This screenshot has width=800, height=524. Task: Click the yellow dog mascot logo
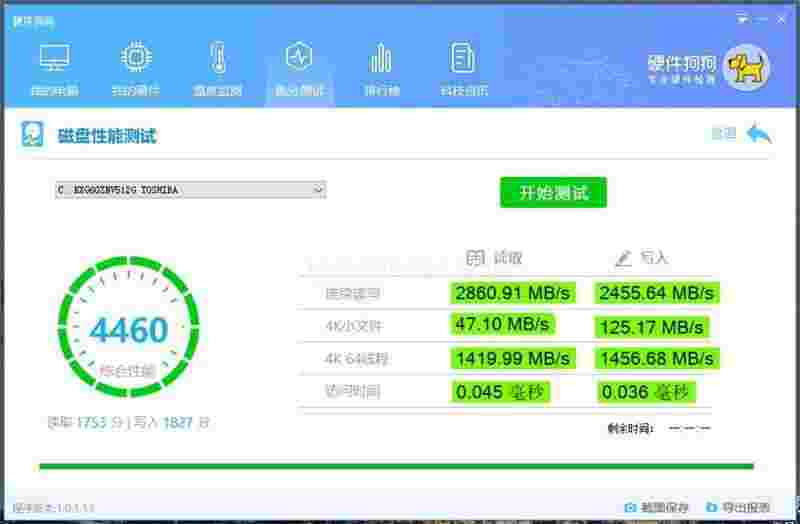[745, 67]
